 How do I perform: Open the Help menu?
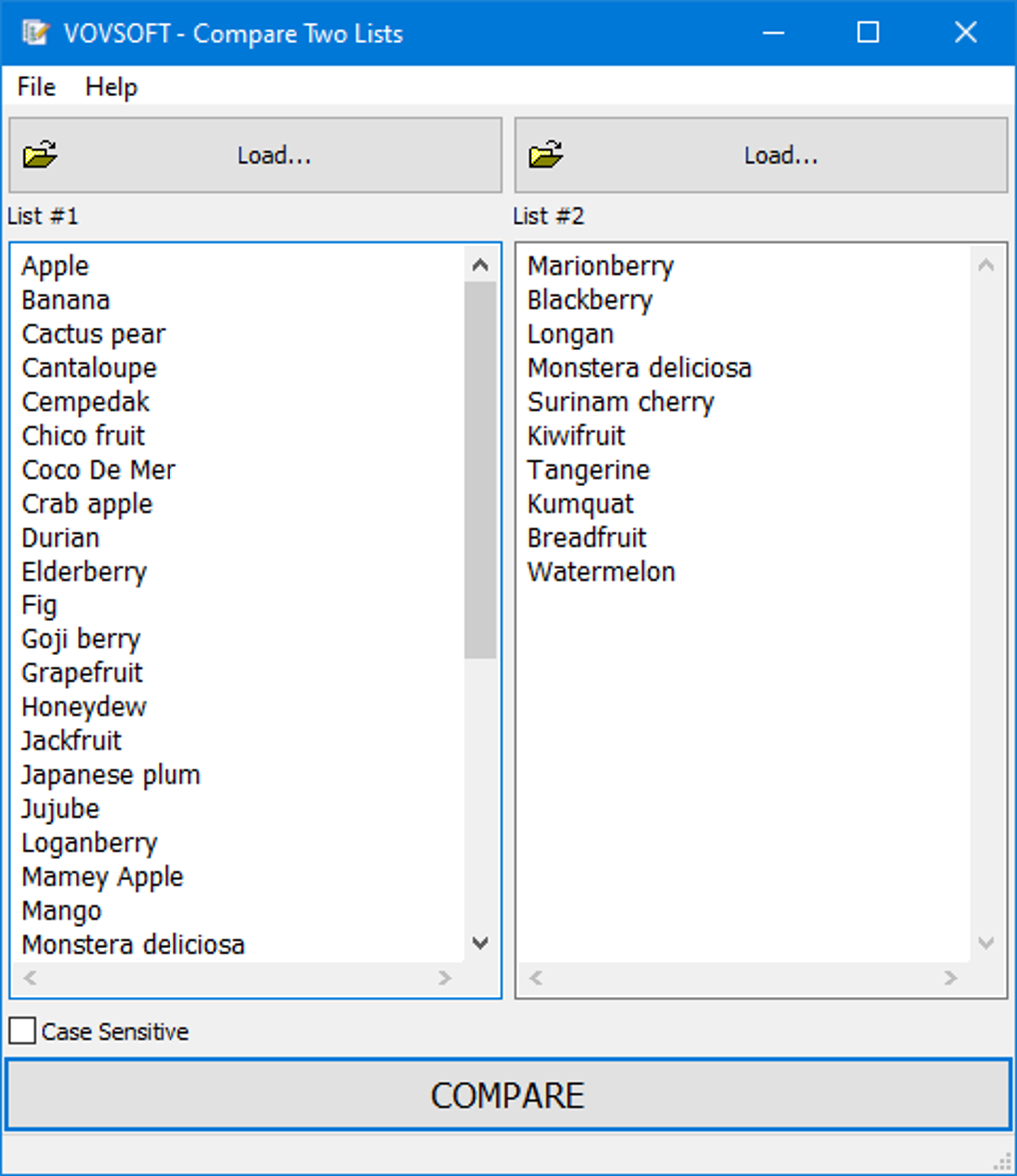[x=110, y=87]
